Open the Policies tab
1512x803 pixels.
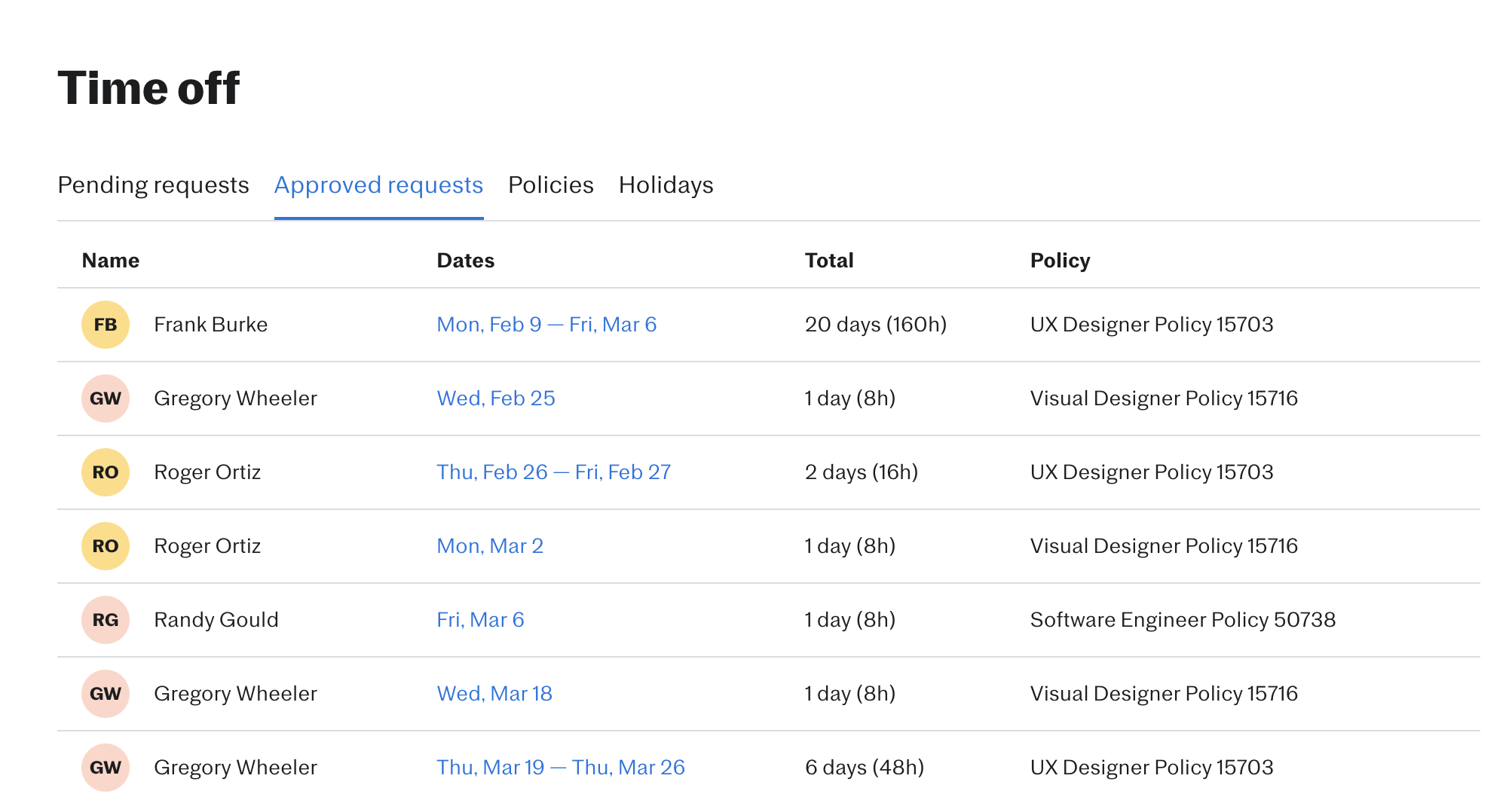[550, 185]
